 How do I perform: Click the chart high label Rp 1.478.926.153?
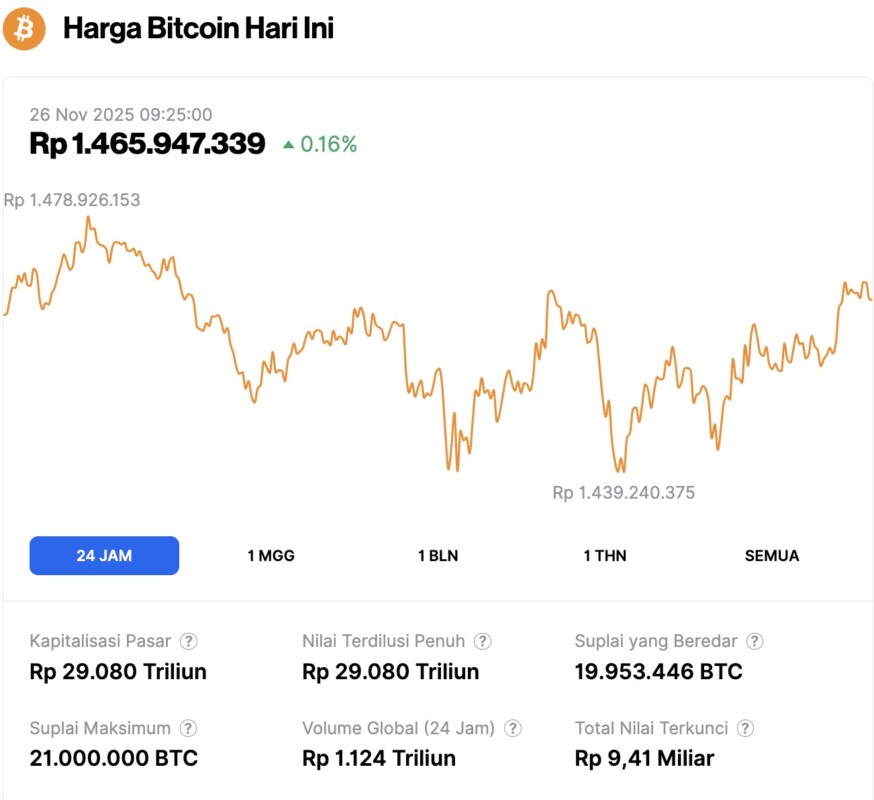coord(72,200)
